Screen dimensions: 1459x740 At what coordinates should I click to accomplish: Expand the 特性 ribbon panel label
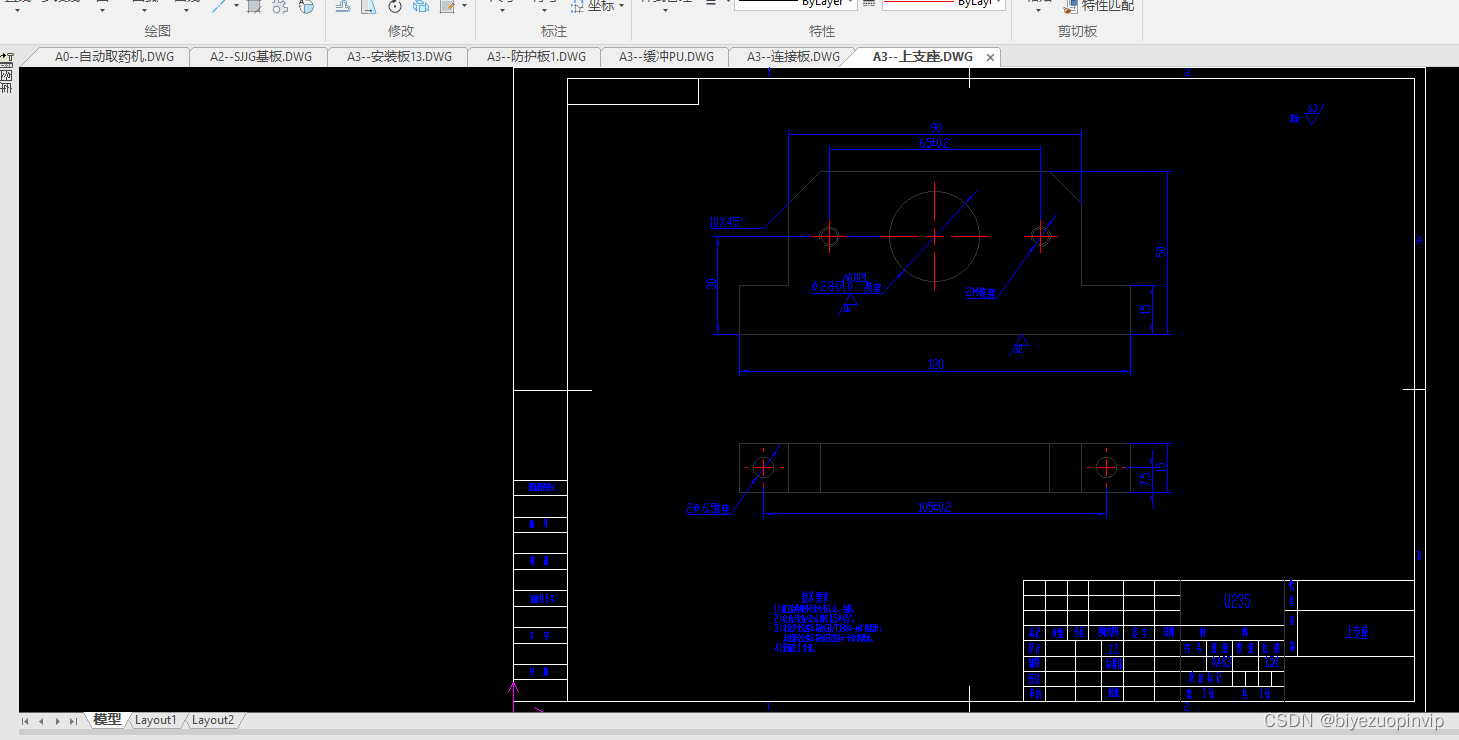point(821,31)
